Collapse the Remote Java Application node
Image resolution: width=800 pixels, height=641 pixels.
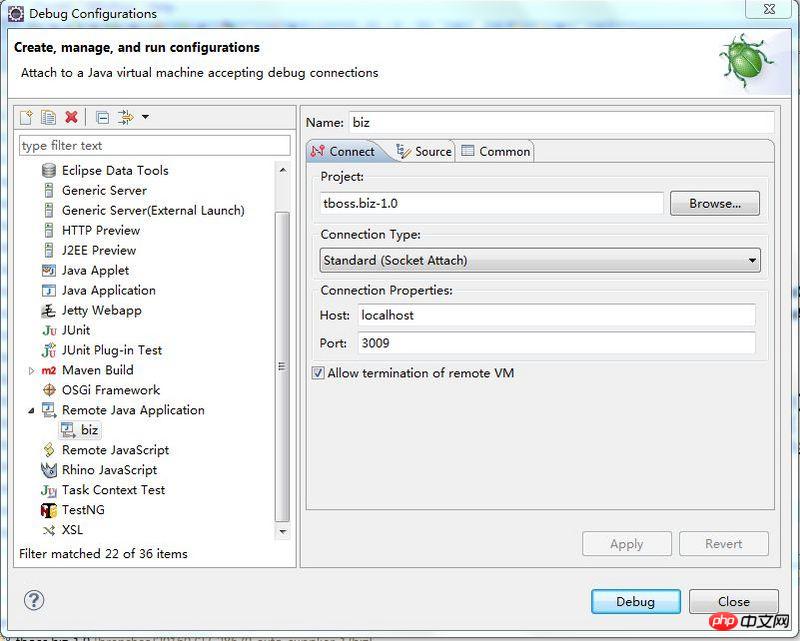[32, 411]
